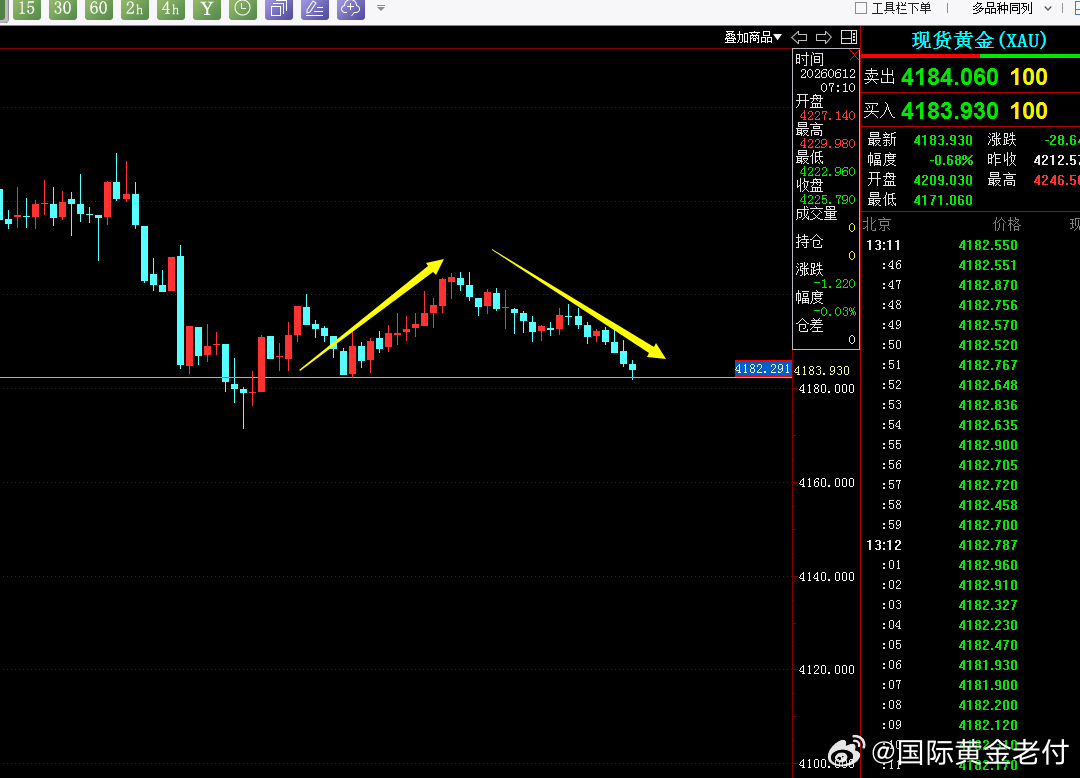Select the 30-minute timeframe button
Image resolution: width=1080 pixels, height=778 pixels.
[x=63, y=9]
